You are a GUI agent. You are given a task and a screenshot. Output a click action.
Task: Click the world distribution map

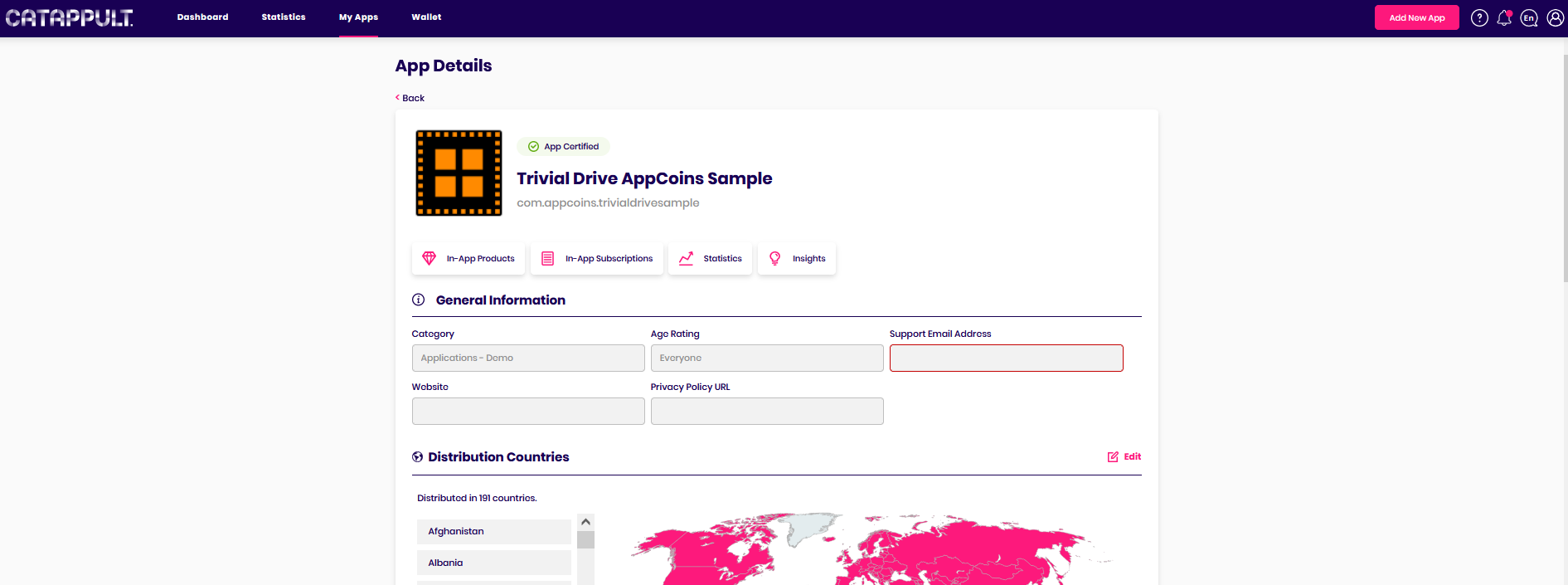[x=871, y=548]
